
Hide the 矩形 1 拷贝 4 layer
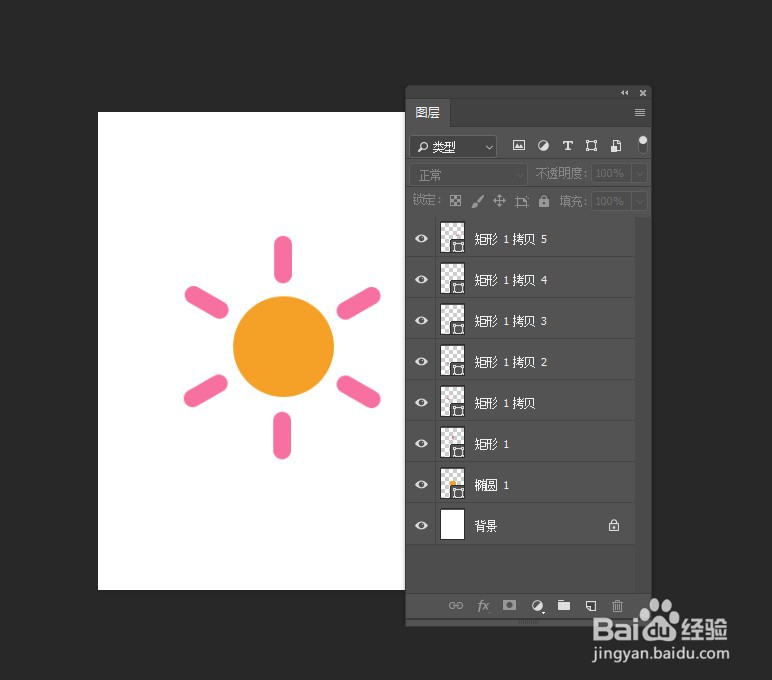coord(421,280)
